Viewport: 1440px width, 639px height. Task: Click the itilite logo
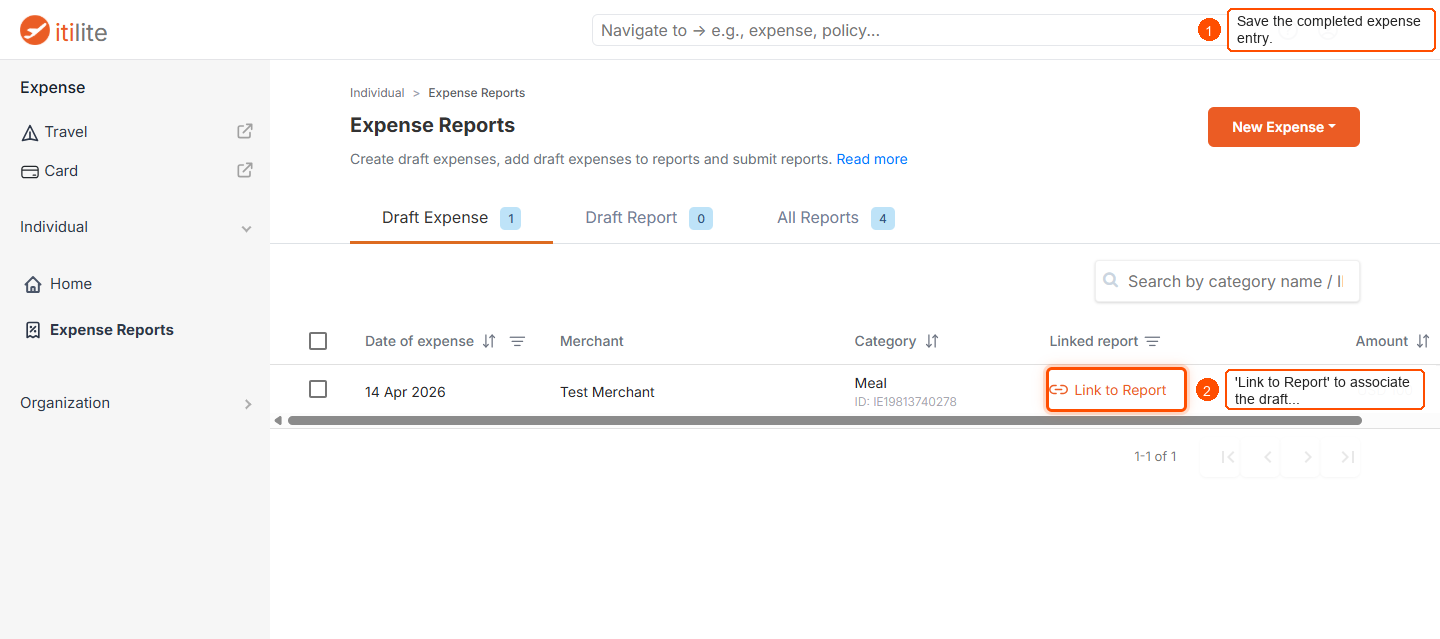(x=64, y=31)
